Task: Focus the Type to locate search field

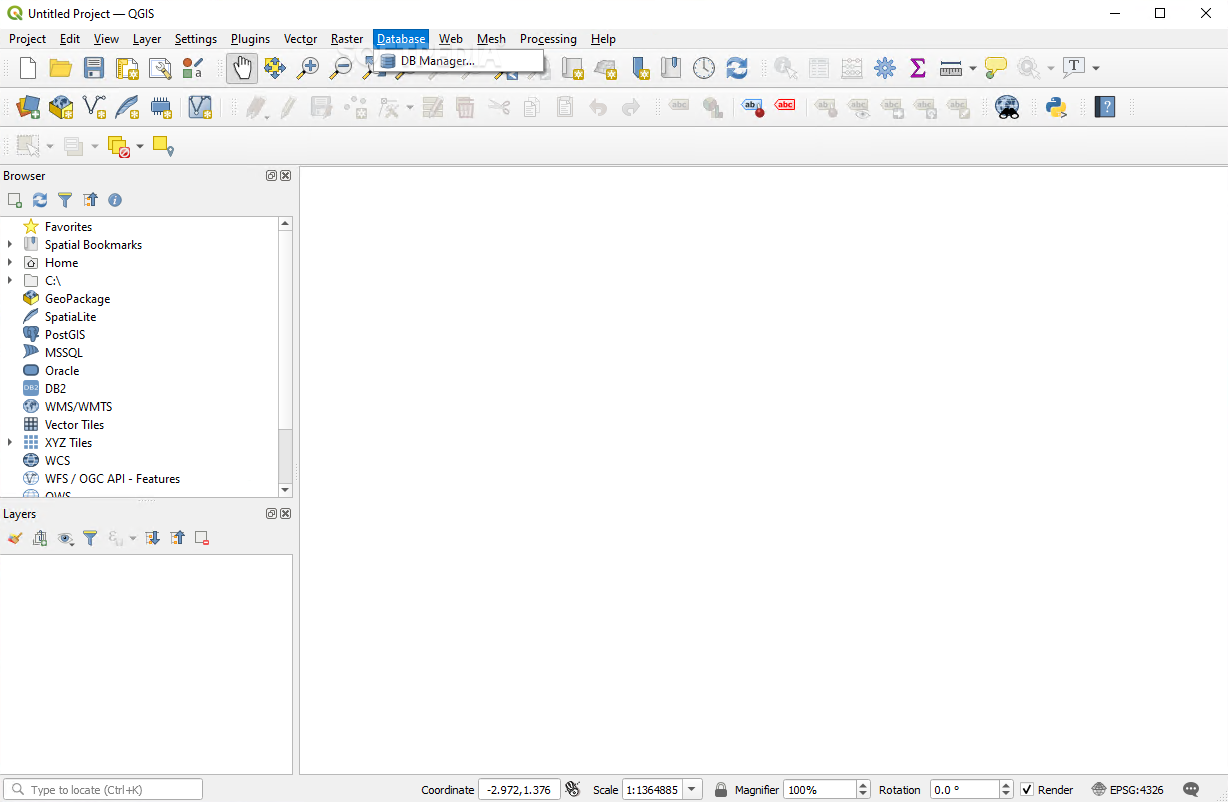Action: coord(103,790)
